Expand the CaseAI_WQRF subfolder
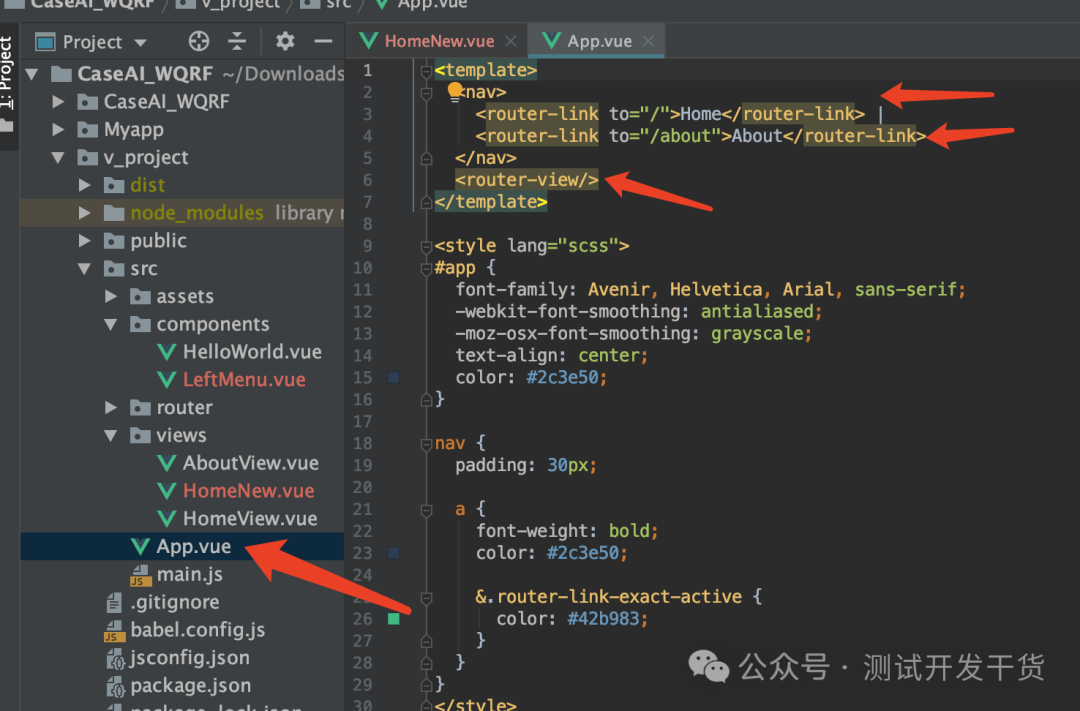The height and width of the screenshot is (711, 1080). pyautogui.click(x=59, y=102)
